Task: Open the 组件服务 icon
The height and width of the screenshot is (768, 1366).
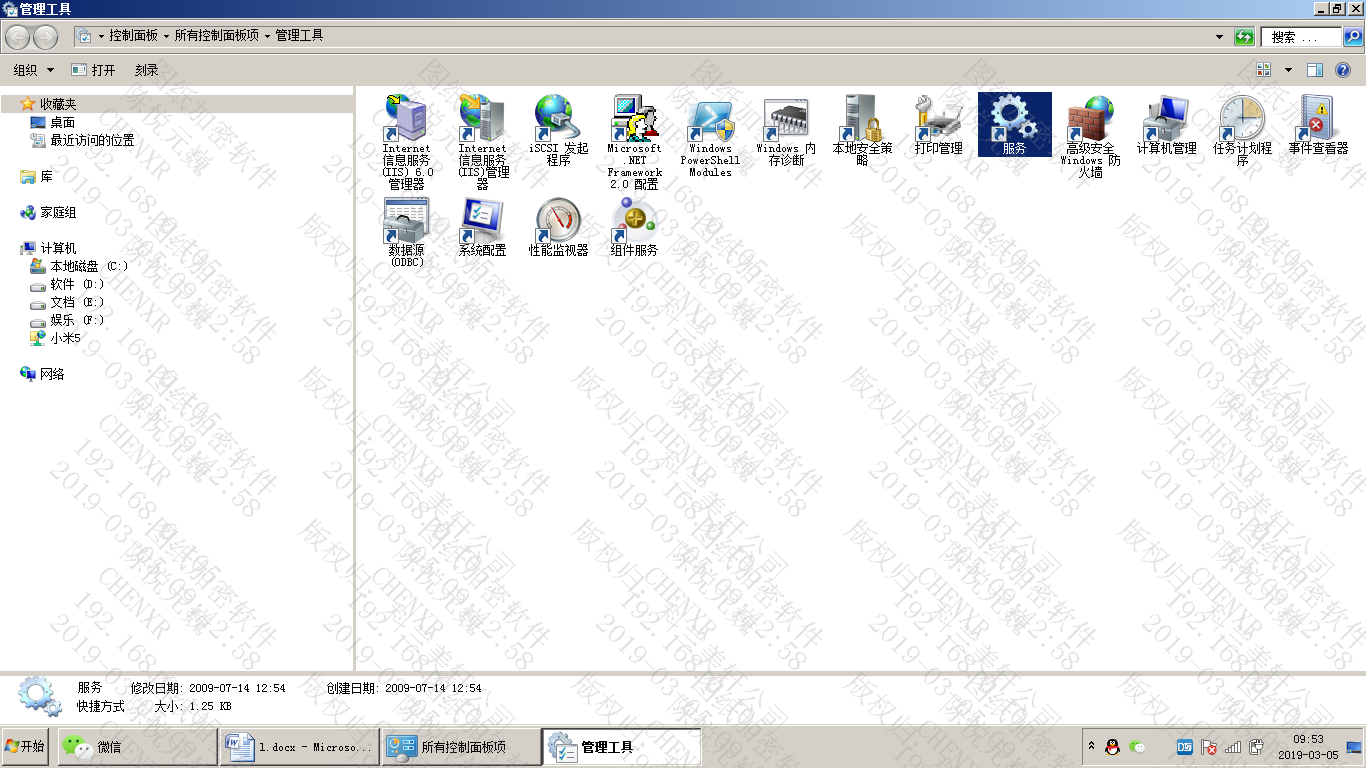Action: 634,222
